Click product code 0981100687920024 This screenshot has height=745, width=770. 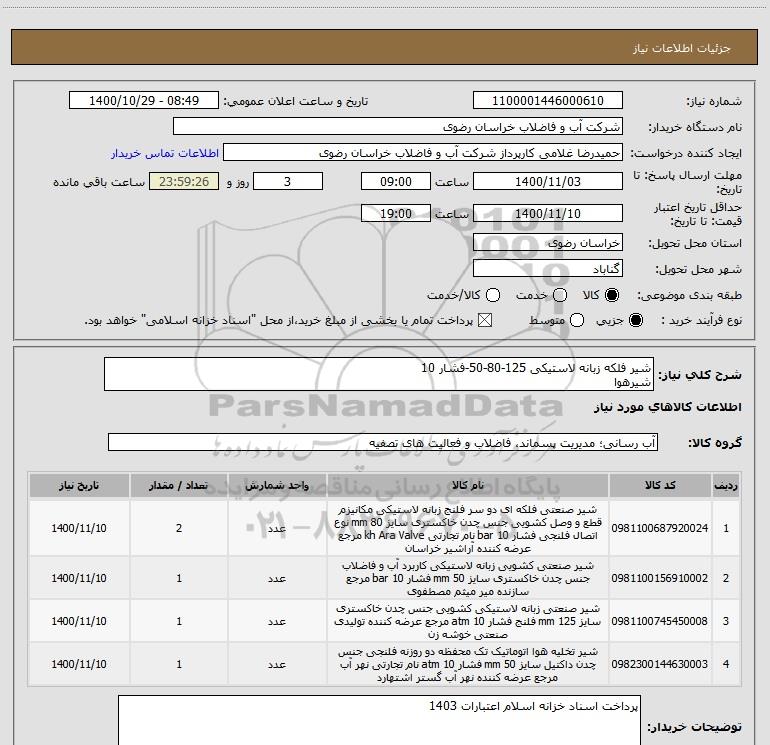pos(660,528)
